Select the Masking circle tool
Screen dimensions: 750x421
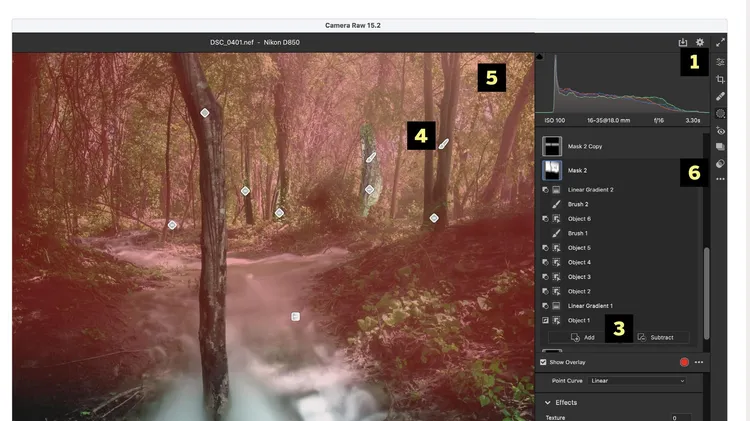point(720,113)
